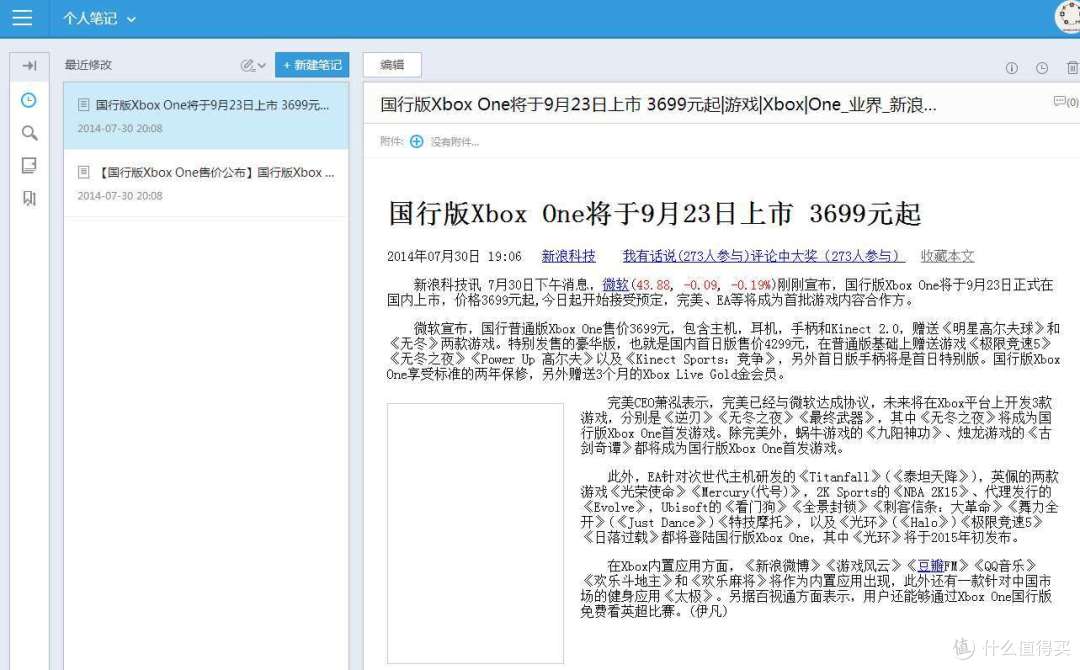Open the search magnifier in sidebar
1080x670 pixels.
click(x=29, y=132)
